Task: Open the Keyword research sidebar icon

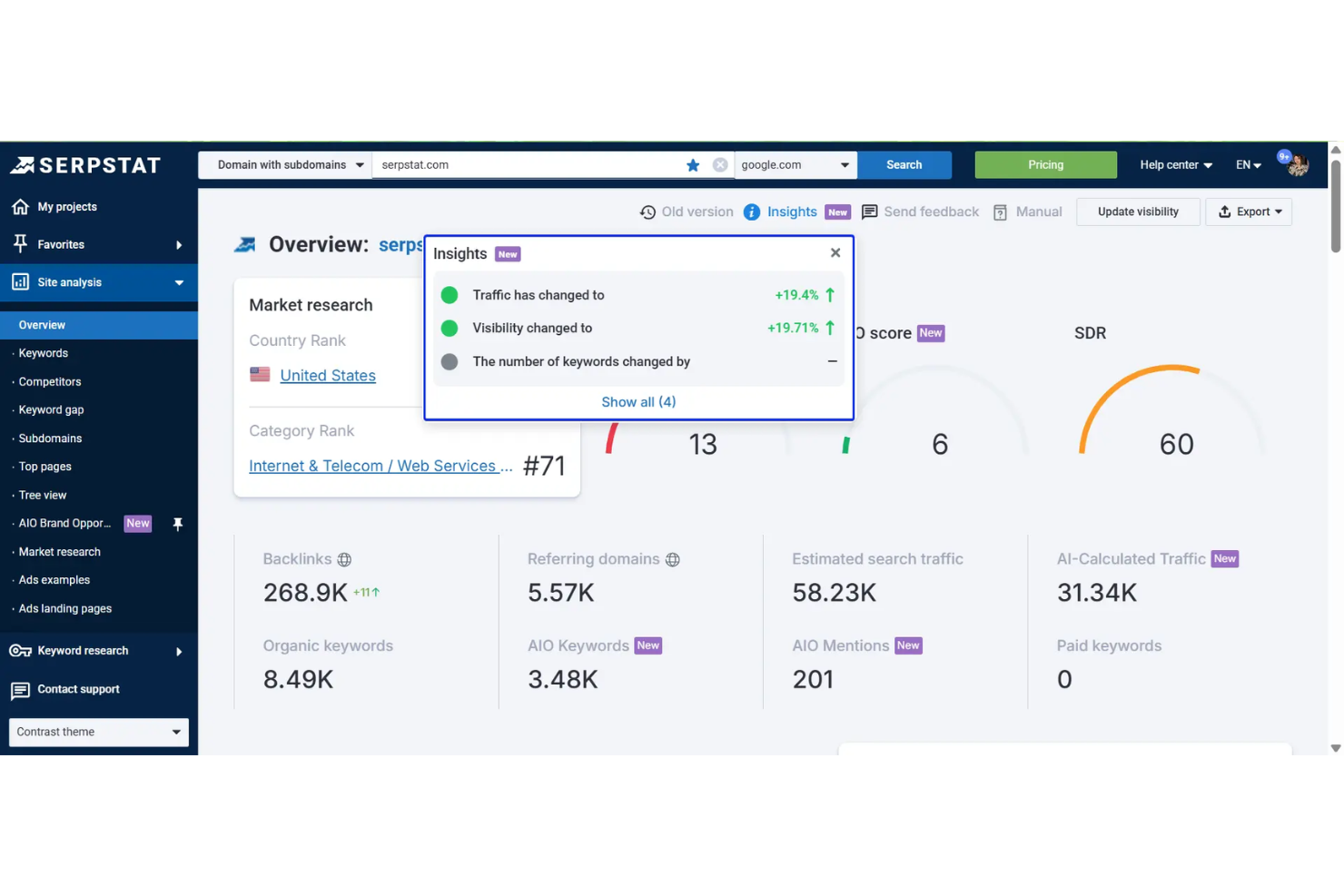Action: click(x=20, y=651)
